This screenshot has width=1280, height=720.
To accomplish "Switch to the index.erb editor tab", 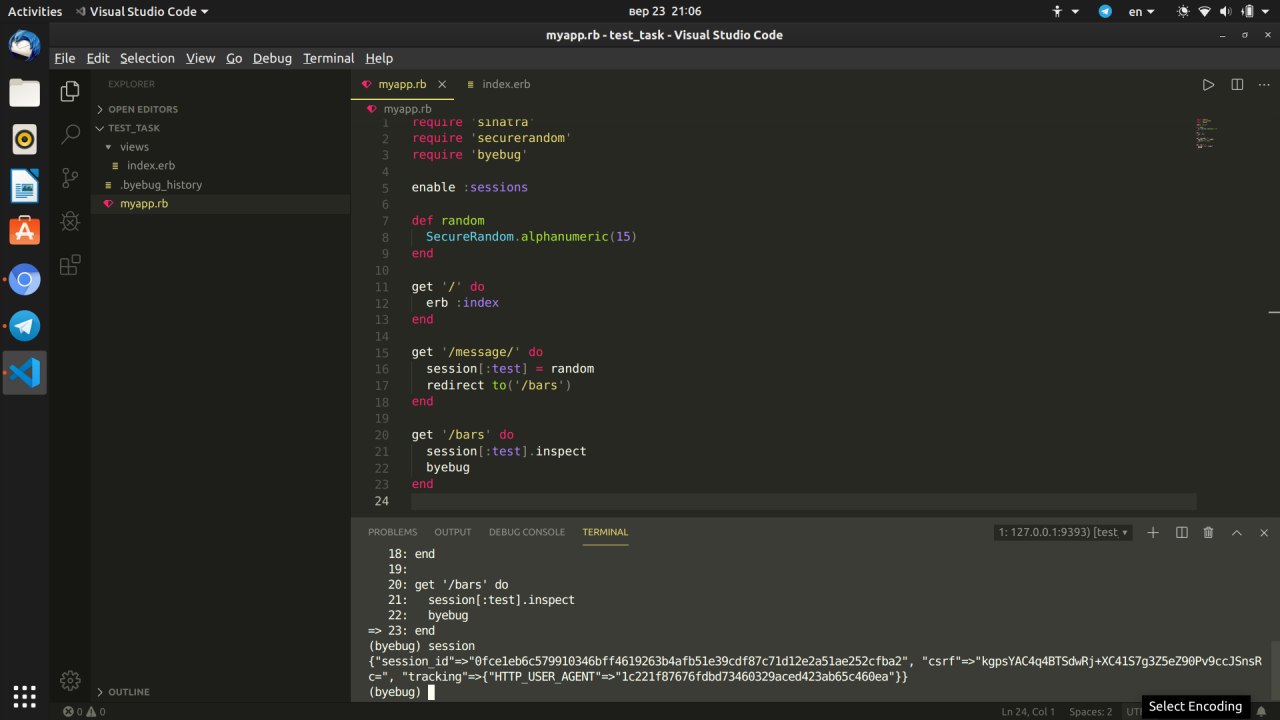I will click(506, 85).
